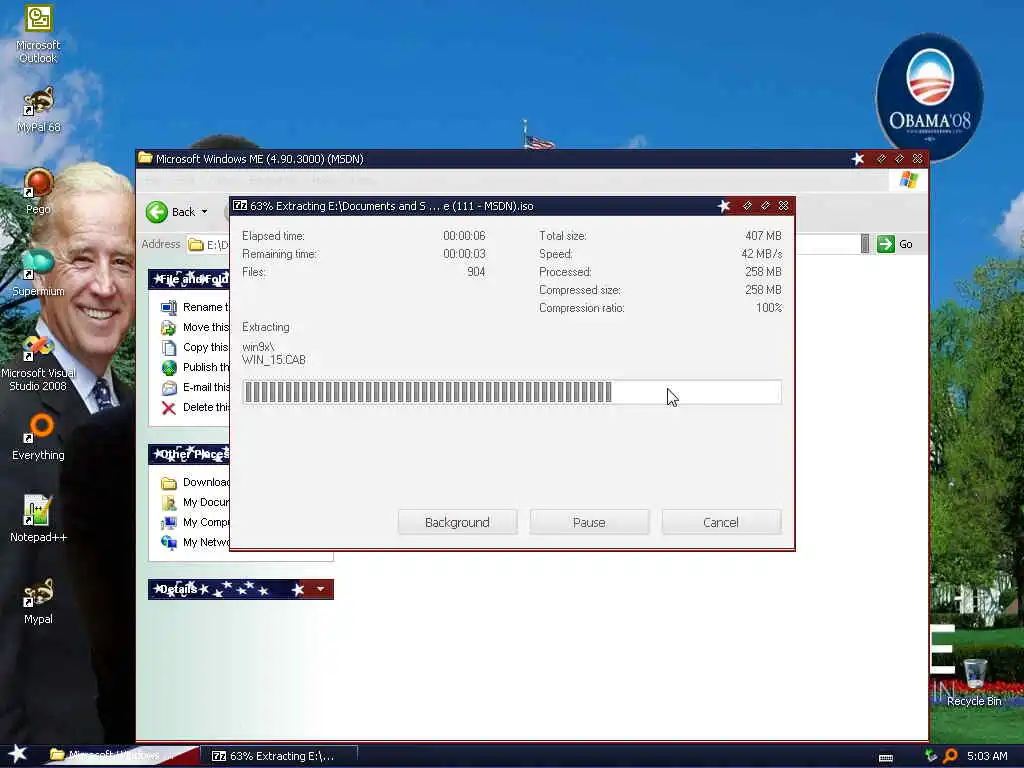Click the WIN_15.CAB file name text
1024x768 pixels.
click(x=274, y=360)
